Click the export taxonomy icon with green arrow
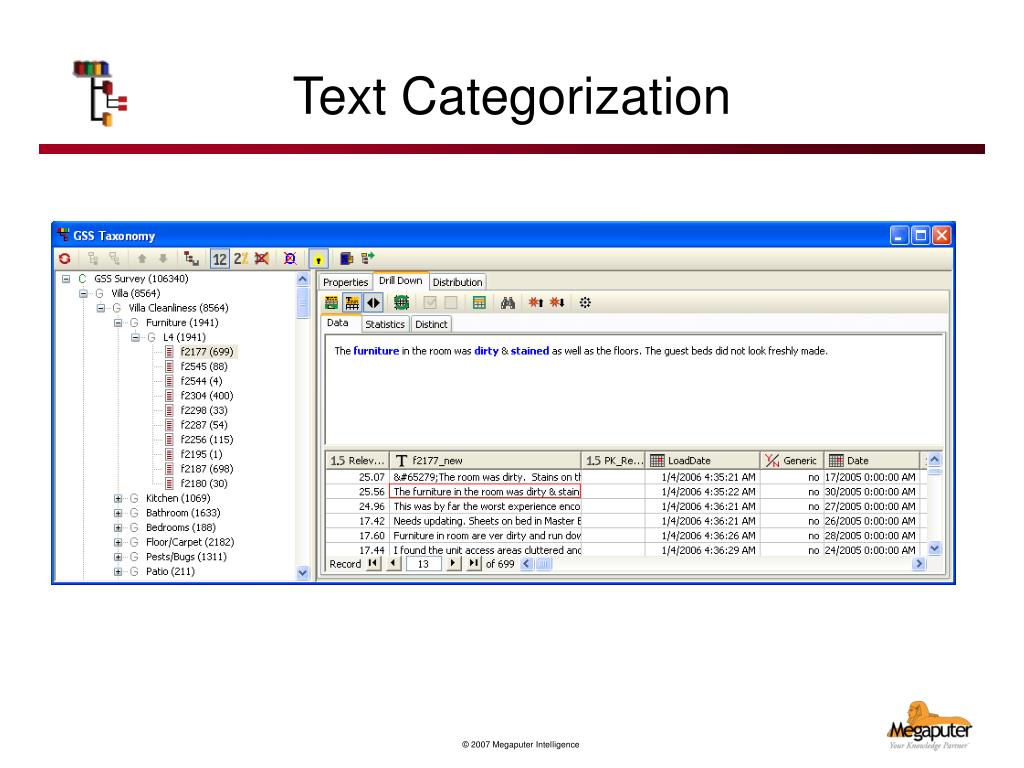The width and height of the screenshot is (1024, 768). click(368, 259)
